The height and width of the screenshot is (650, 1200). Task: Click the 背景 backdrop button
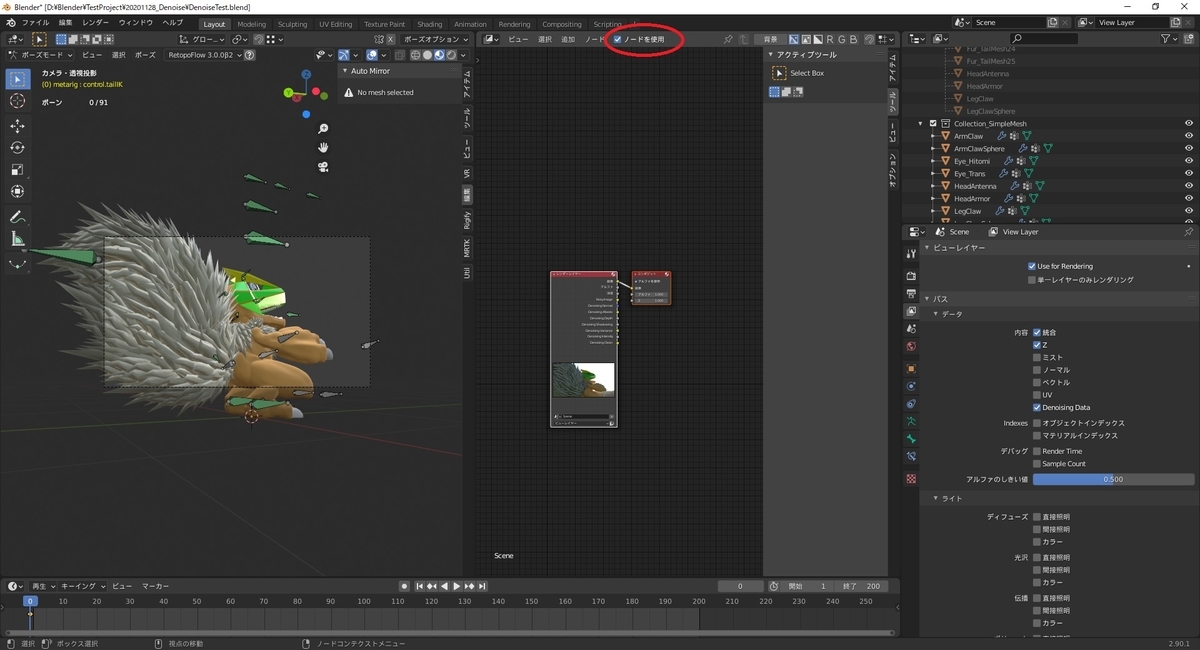(770, 39)
